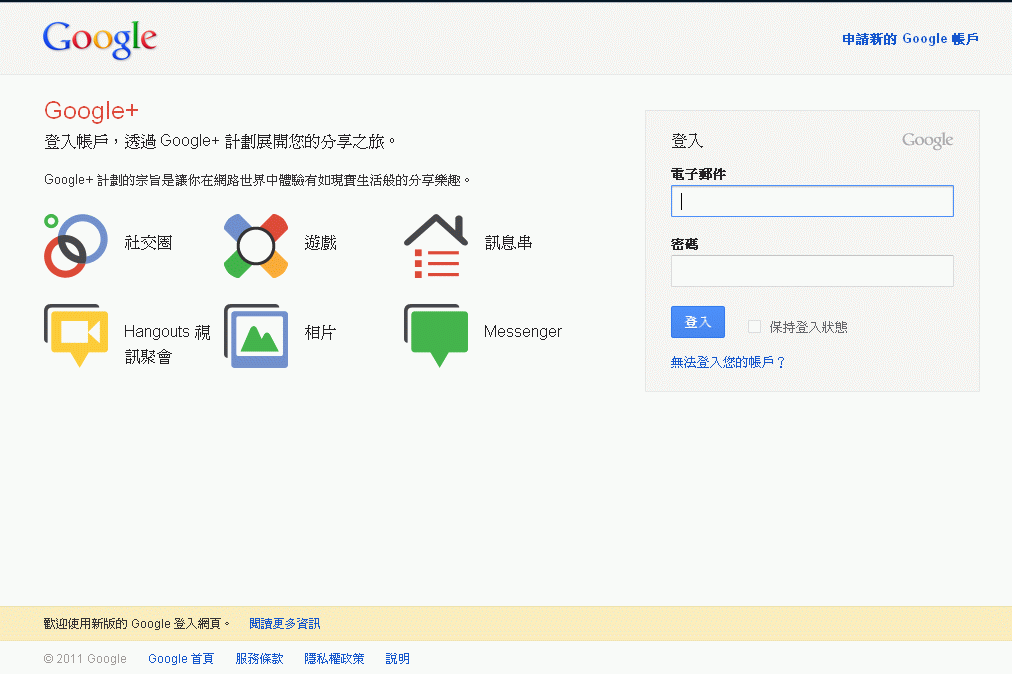Click the 保持登入狀態 label text

pyautogui.click(x=808, y=327)
